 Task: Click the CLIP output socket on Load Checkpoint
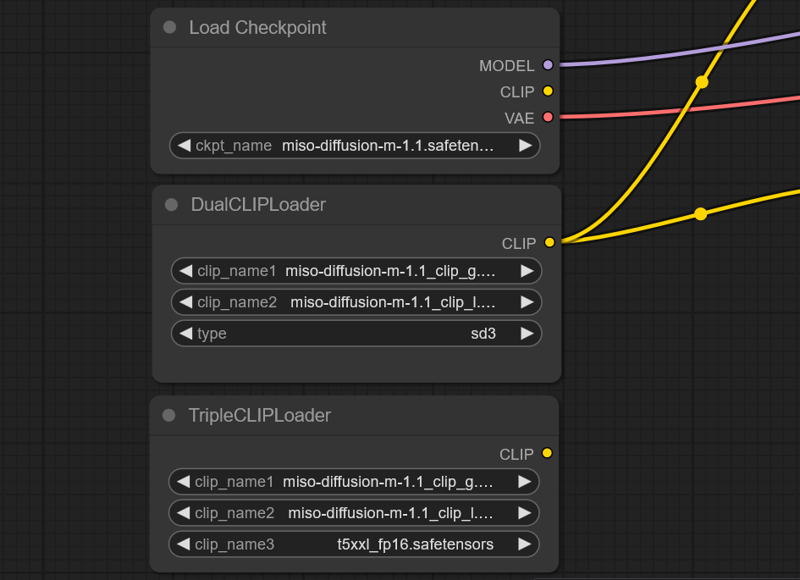pos(548,91)
